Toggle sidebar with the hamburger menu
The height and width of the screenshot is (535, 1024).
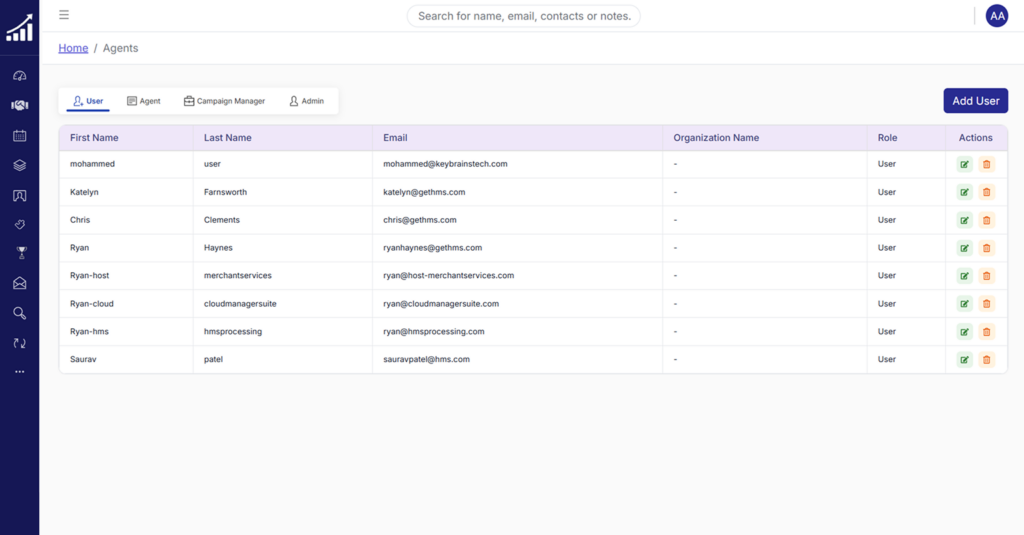point(64,15)
